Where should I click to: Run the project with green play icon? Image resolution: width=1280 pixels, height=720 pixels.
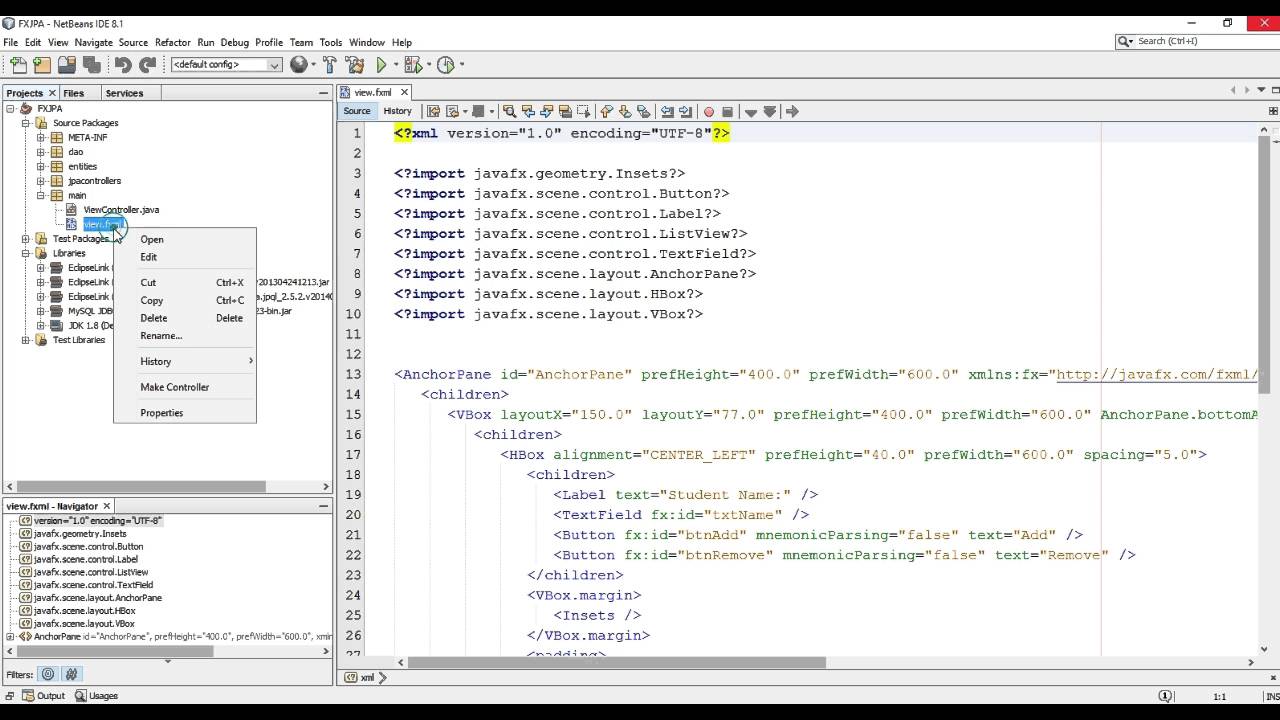381,64
